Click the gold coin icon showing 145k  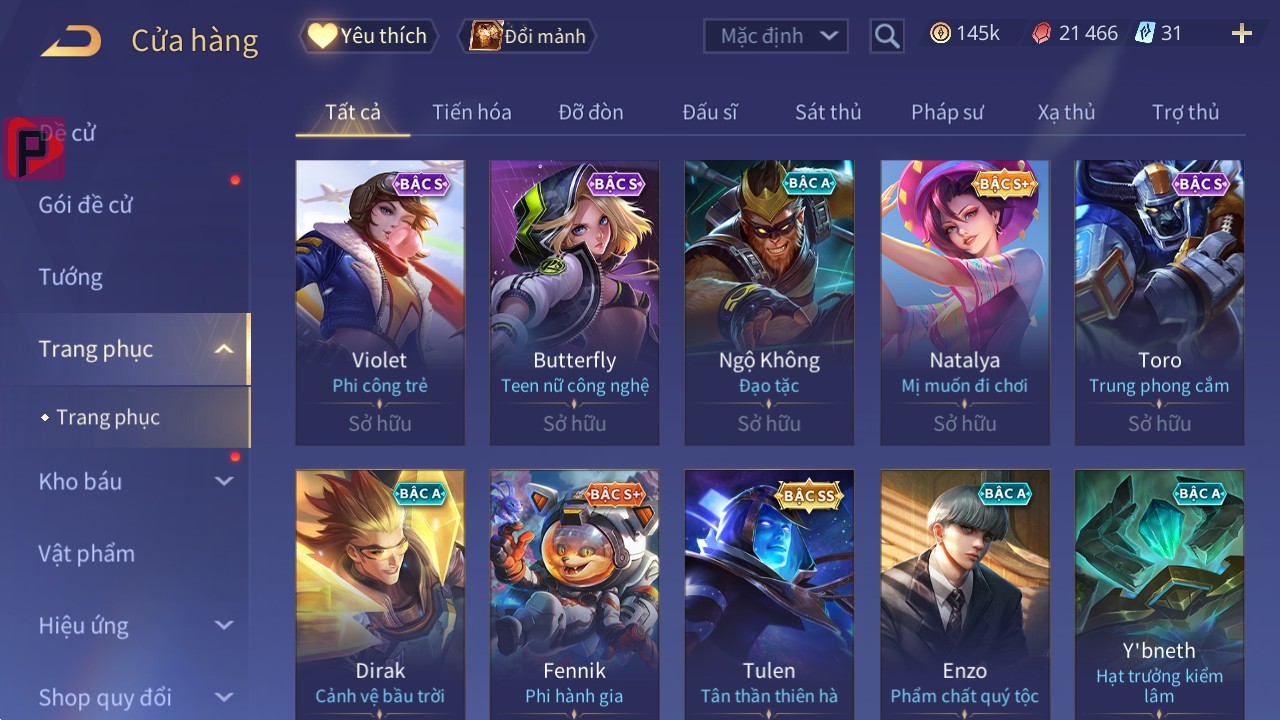[x=940, y=33]
